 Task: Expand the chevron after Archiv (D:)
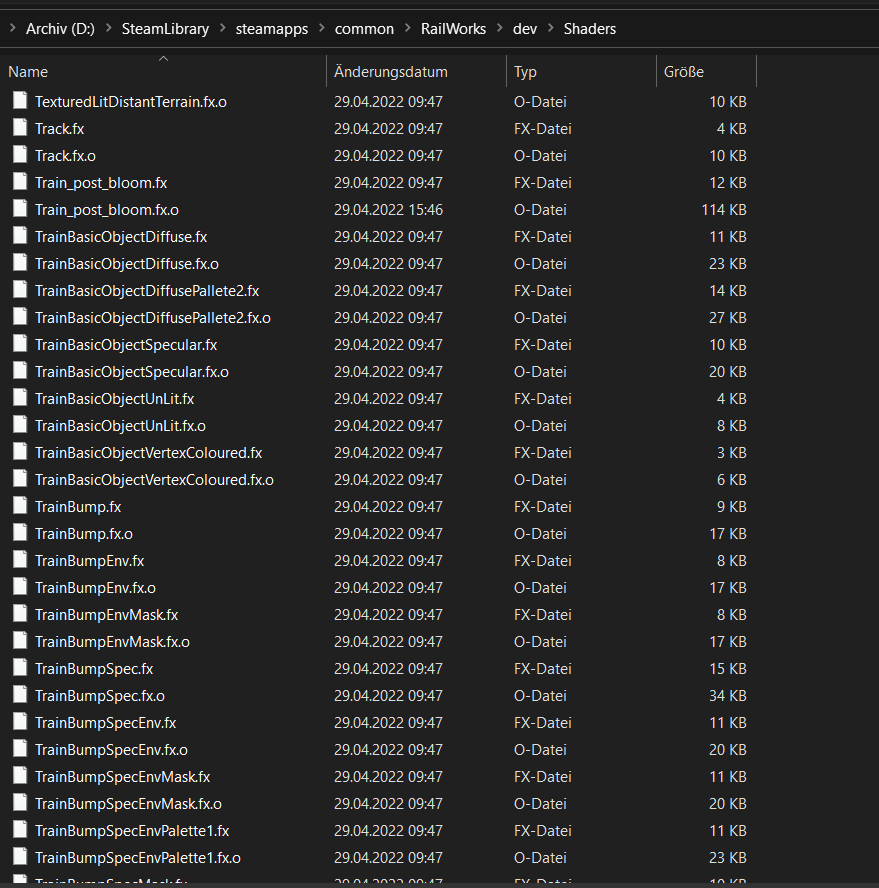(108, 28)
